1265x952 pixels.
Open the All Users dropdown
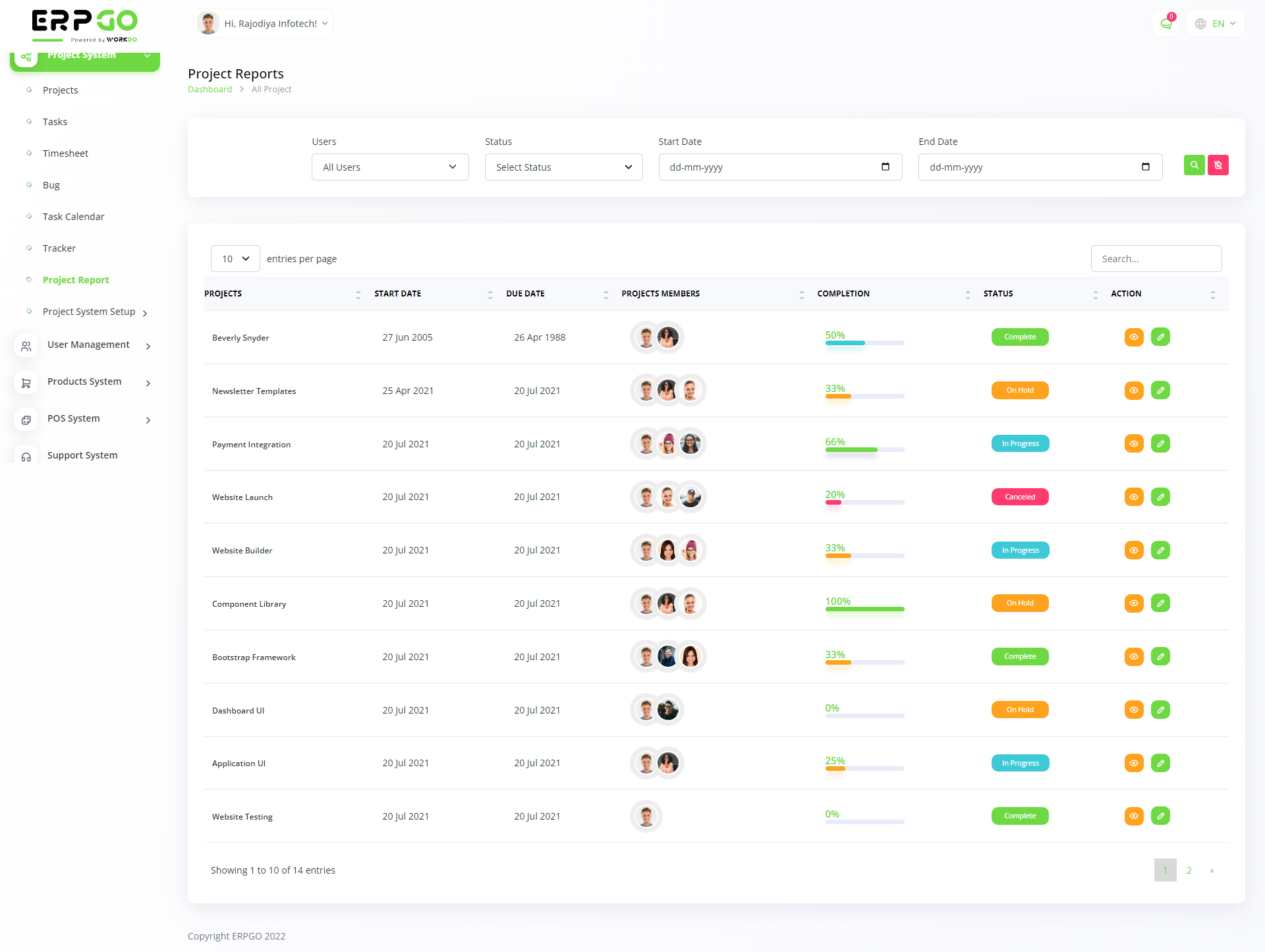tap(390, 167)
